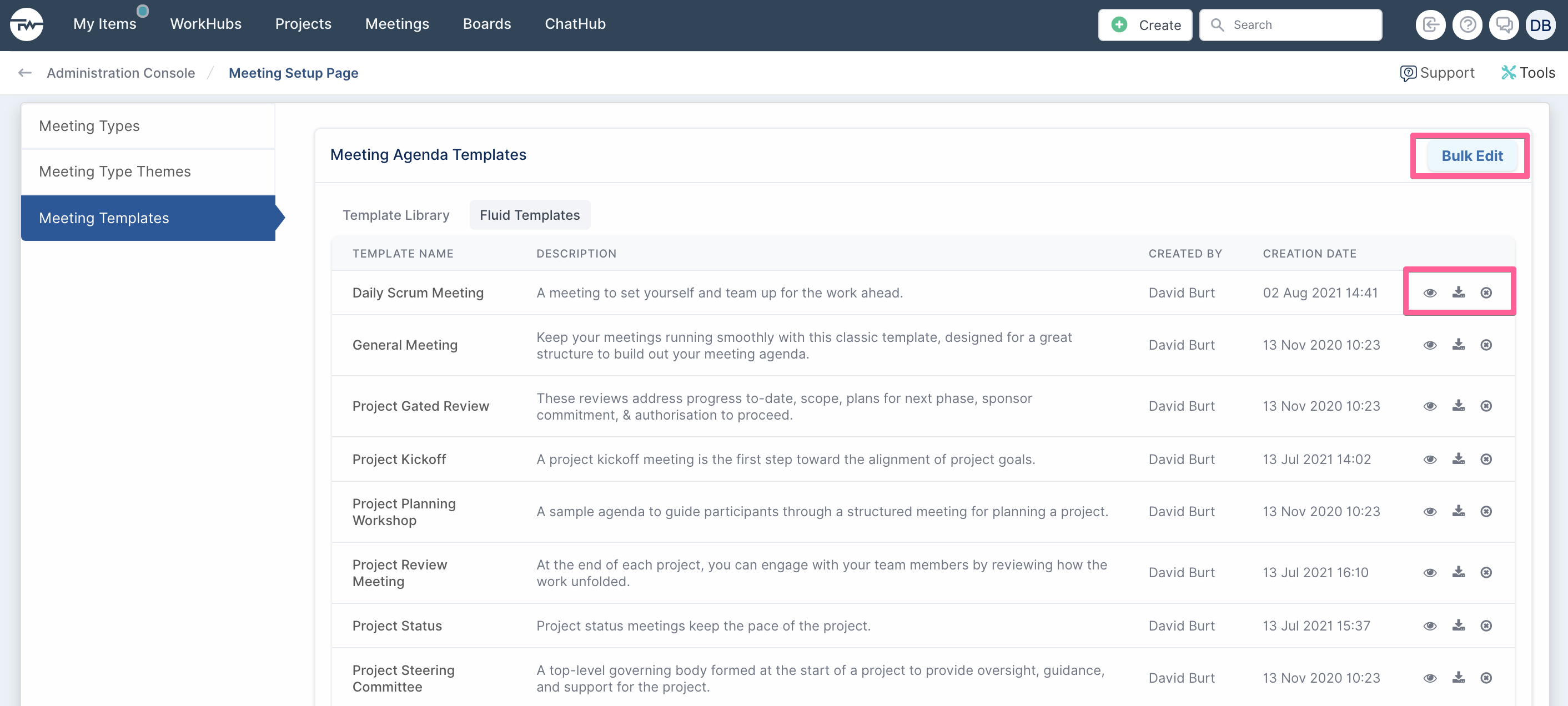Screen dimensions: 1568x706
Task: Switch to the Template Library tab
Action: point(396,215)
